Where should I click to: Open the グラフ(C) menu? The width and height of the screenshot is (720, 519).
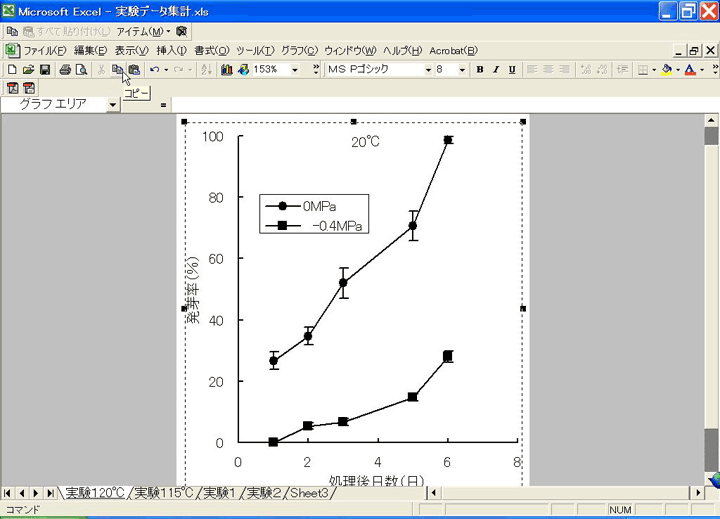coord(299,50)
